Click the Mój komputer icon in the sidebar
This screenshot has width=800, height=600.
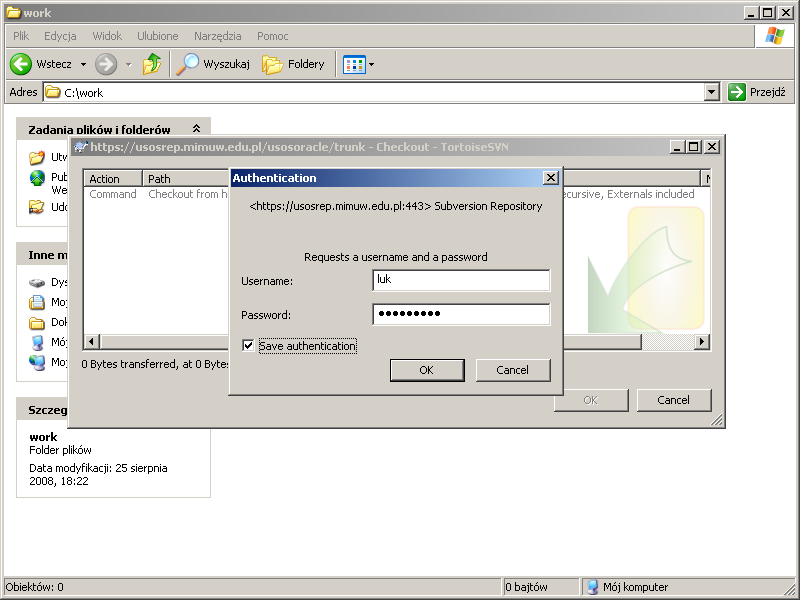37,342
